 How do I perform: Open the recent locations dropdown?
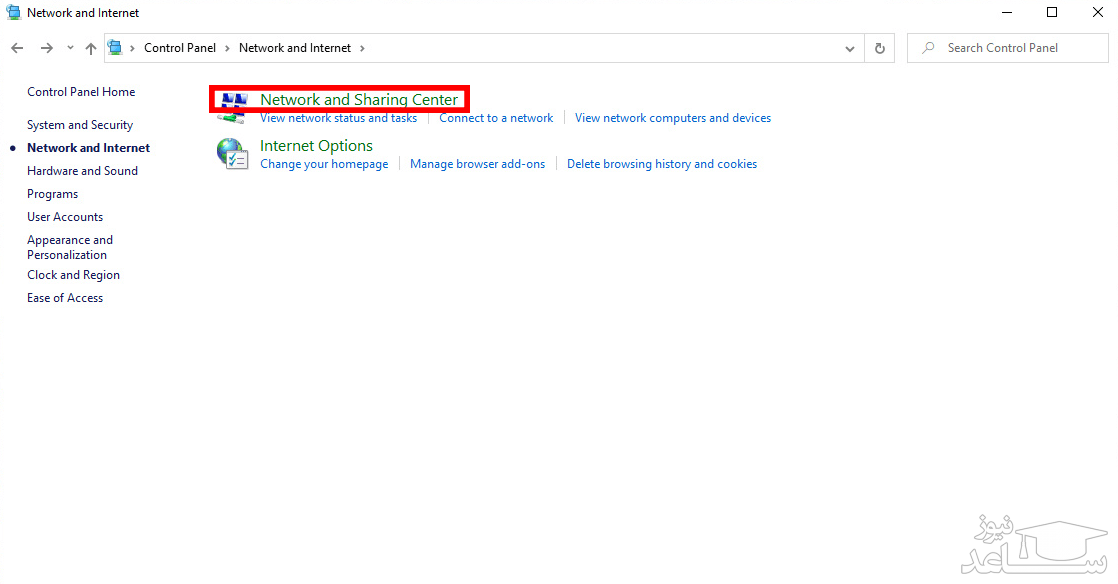tap(70, 48)
